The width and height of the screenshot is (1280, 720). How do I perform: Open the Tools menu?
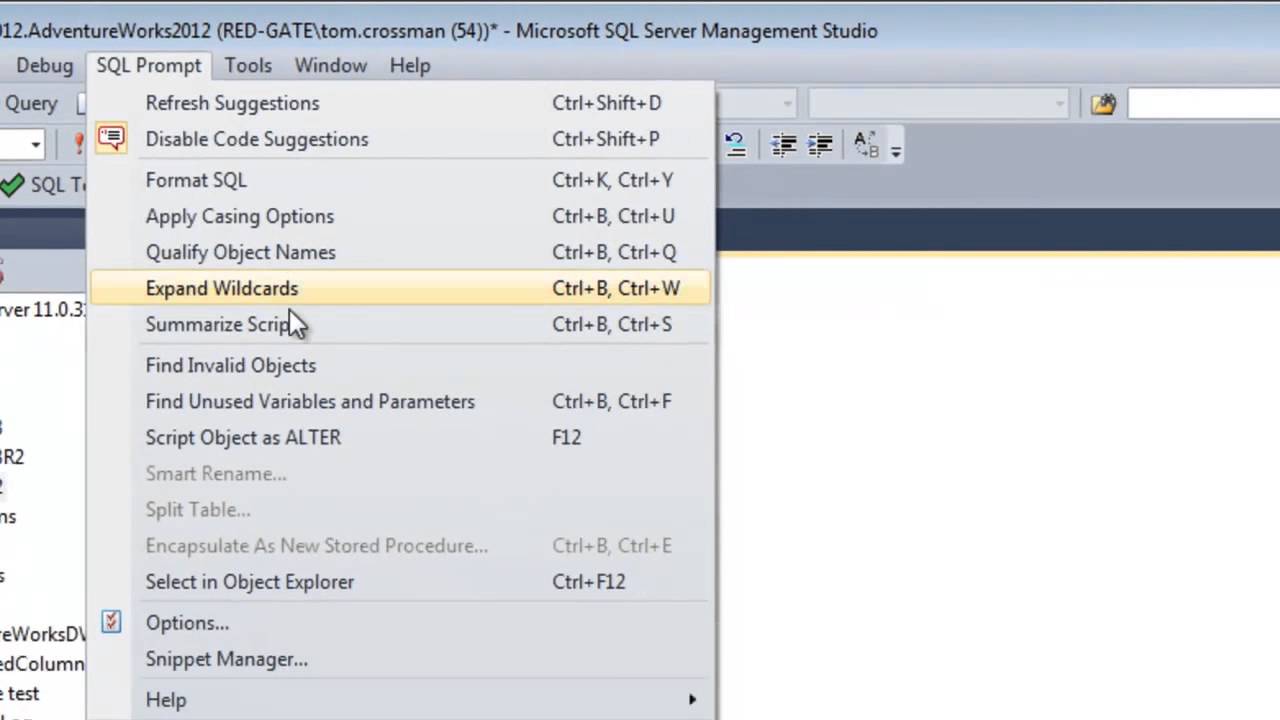pos(248,65)
